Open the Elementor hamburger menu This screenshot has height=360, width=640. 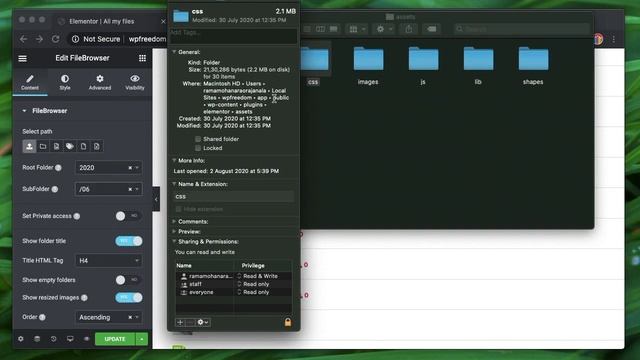tap(22, 58)
